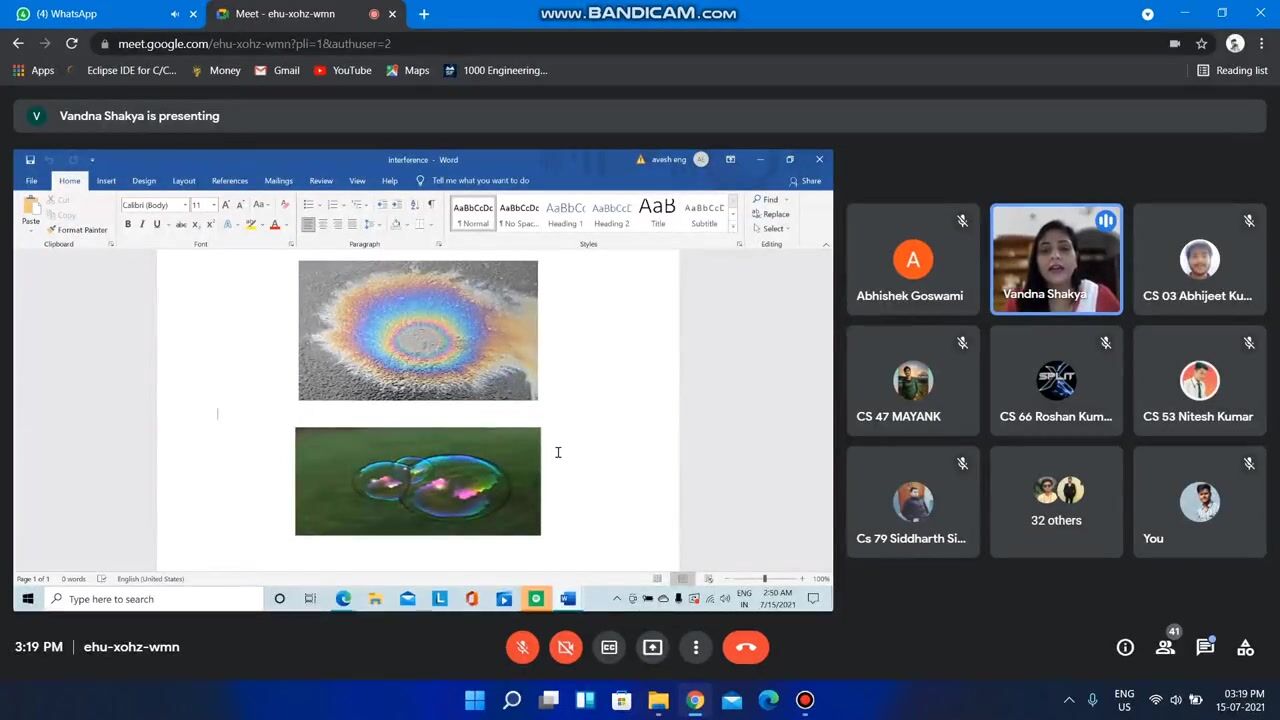
Task: Leave the call with the red hang-up button
Action: [746, 647]
